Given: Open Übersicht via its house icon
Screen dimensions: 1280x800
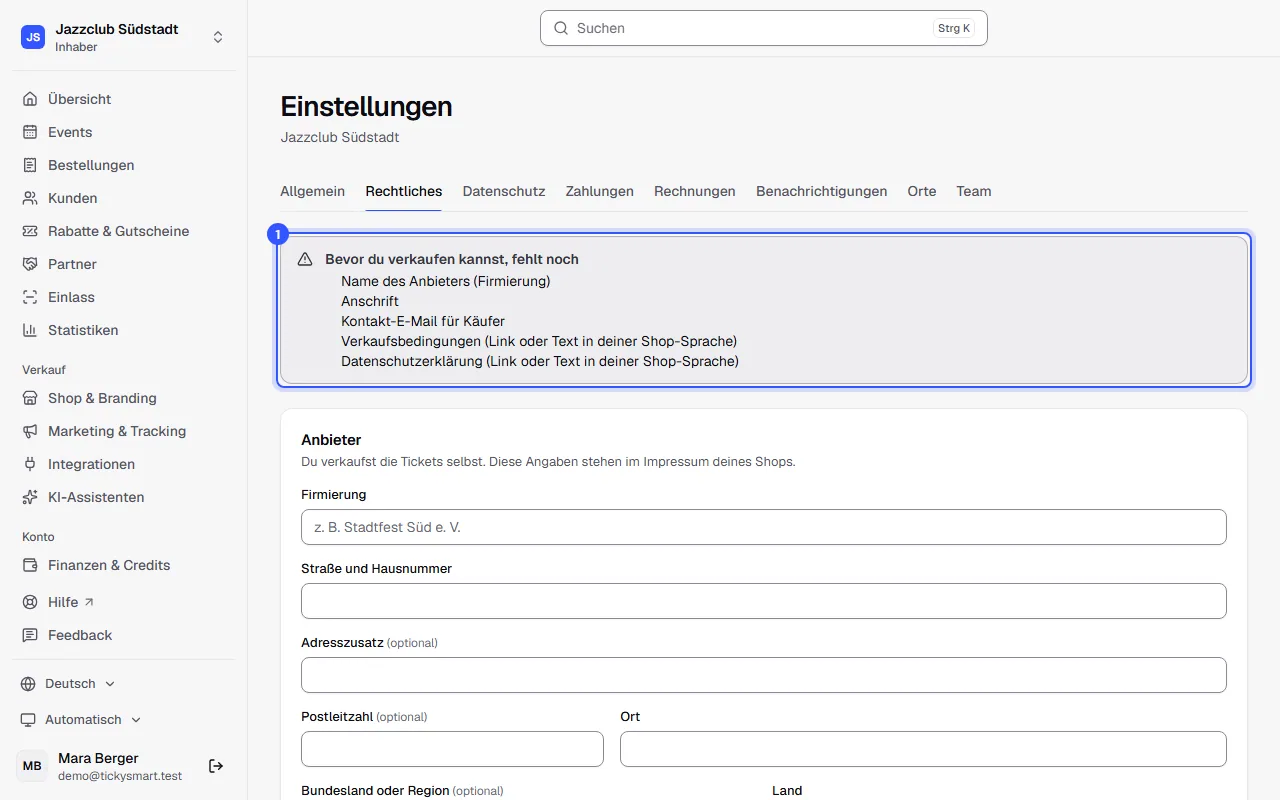Looking at the screenshot, I should [30, 99].
